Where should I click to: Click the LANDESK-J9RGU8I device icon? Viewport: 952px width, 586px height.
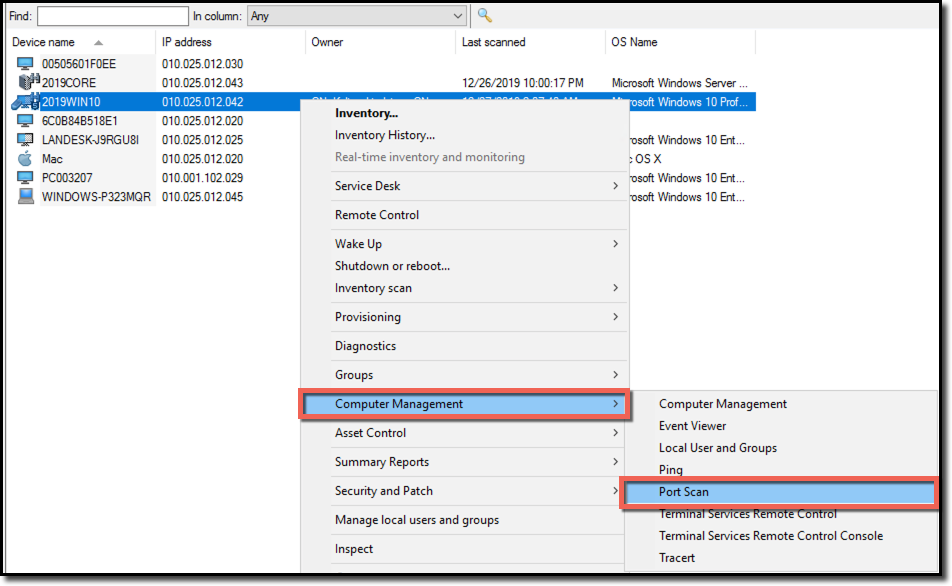tap(26, 140)
